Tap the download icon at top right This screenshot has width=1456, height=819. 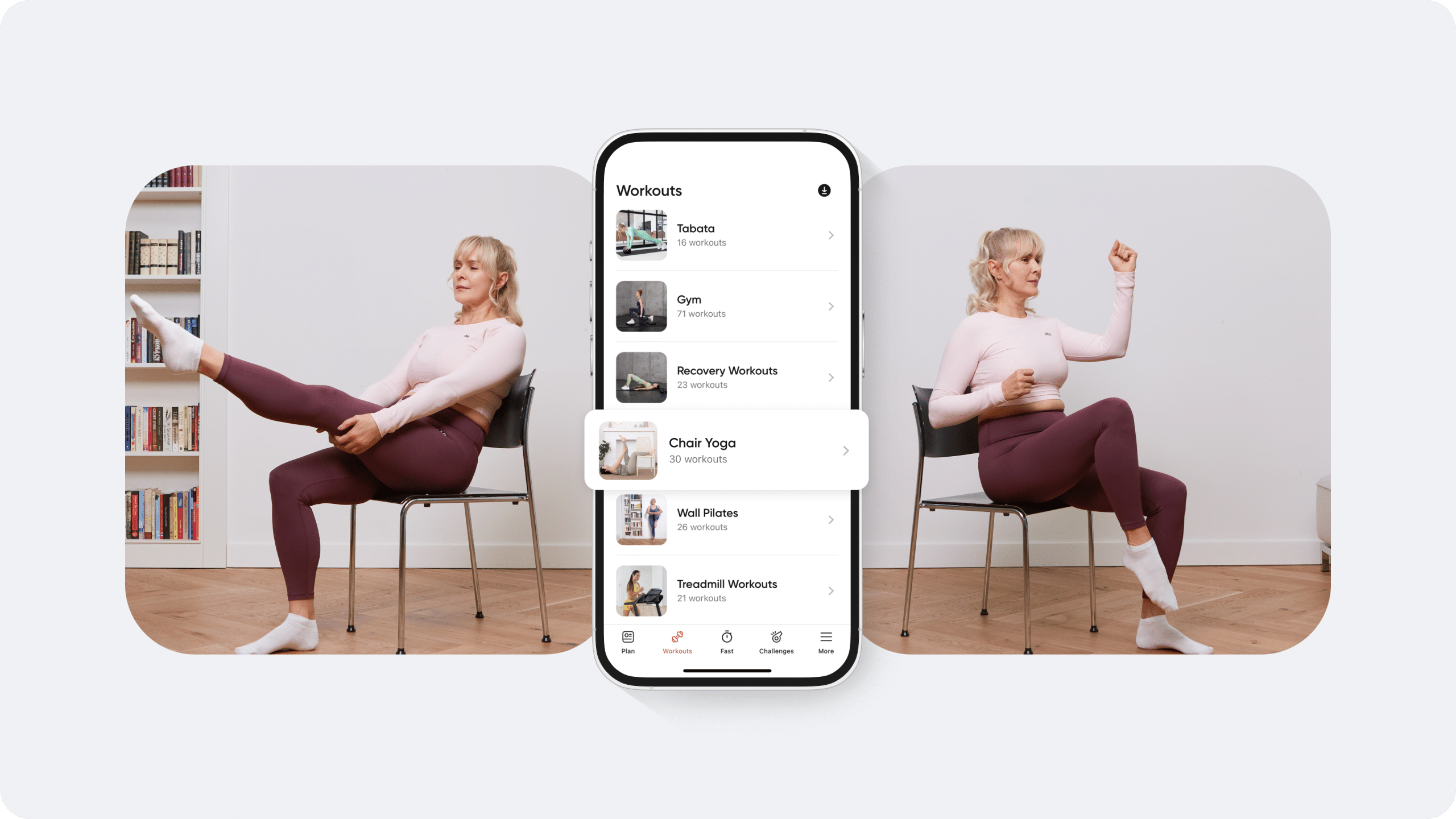pyautogui.click(x=823, y=190)
